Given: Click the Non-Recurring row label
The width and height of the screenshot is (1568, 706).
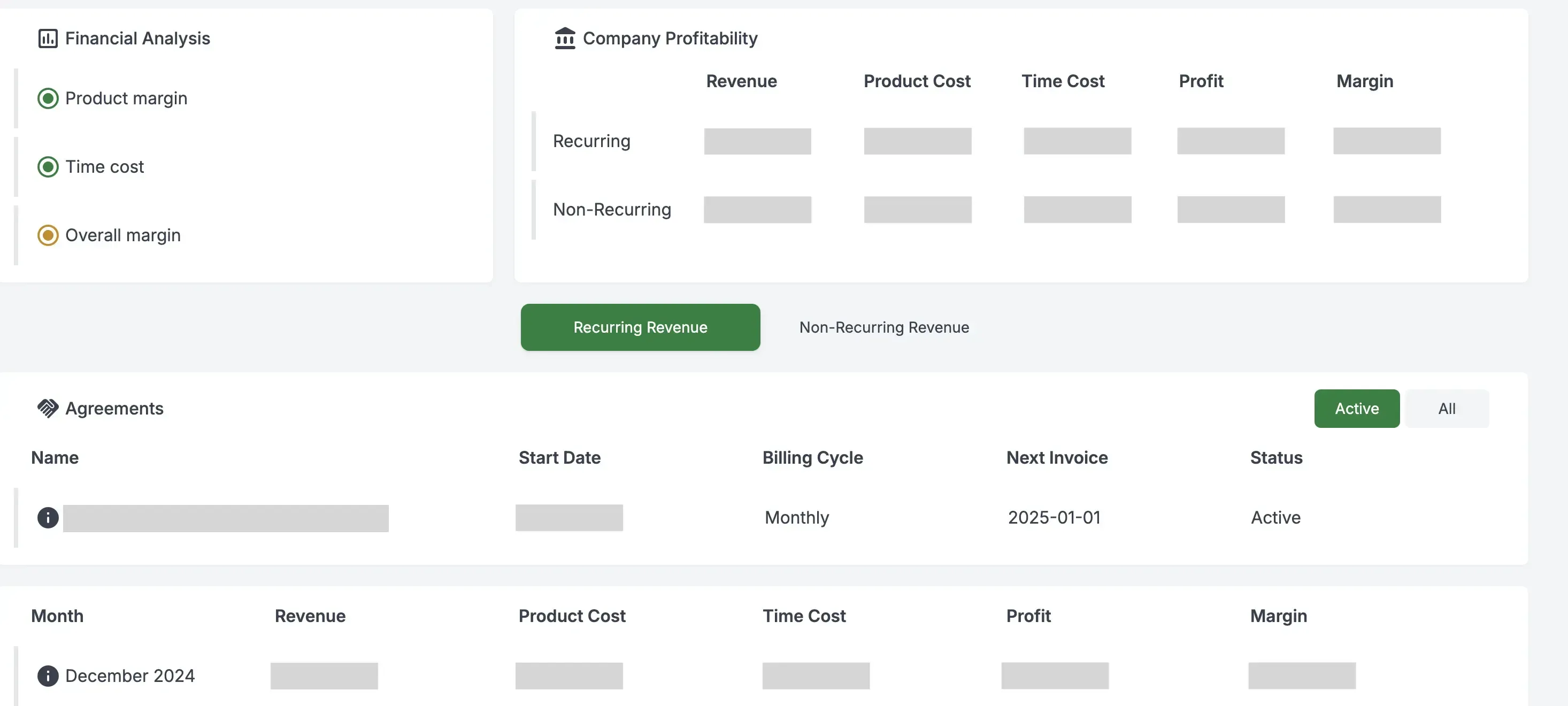Looking at the screenshot, I should 612,210.
